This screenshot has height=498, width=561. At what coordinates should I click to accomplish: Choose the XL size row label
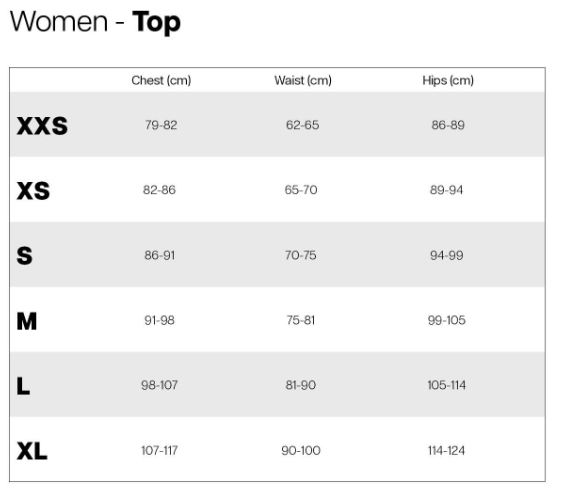coord(32,451)
